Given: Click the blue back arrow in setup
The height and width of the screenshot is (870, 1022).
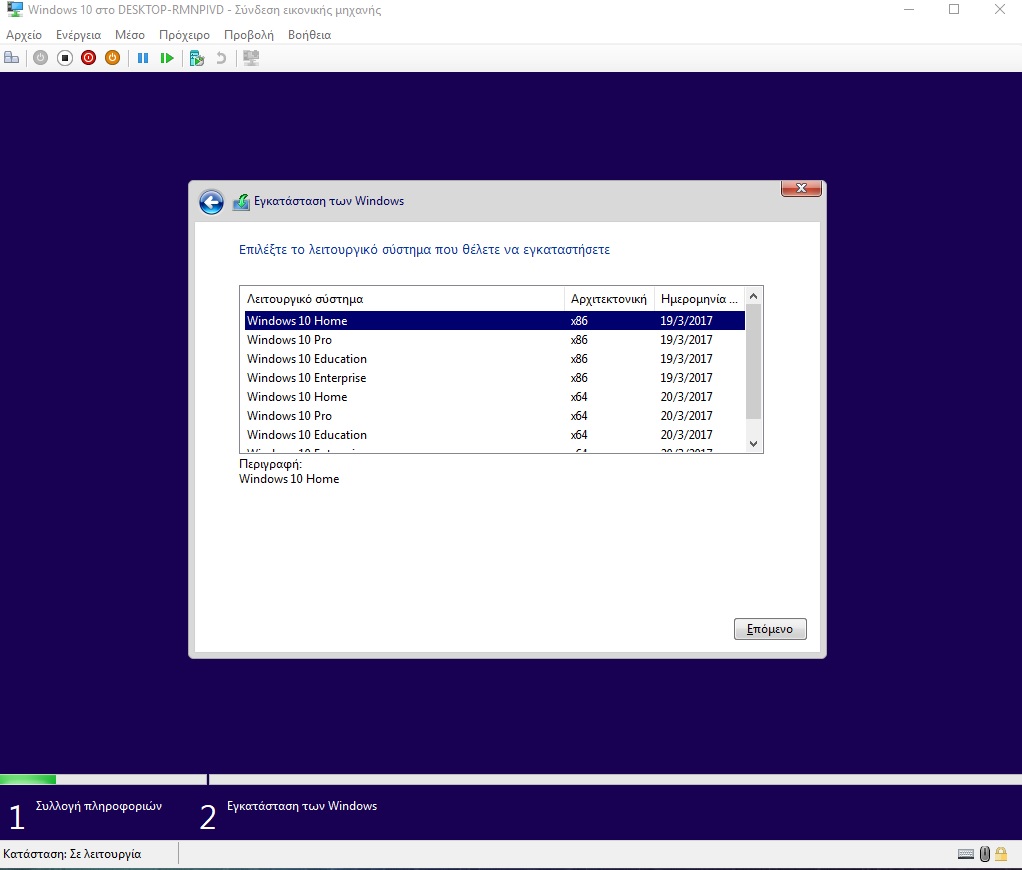Looking at the screenshot, I should (211, 202).
